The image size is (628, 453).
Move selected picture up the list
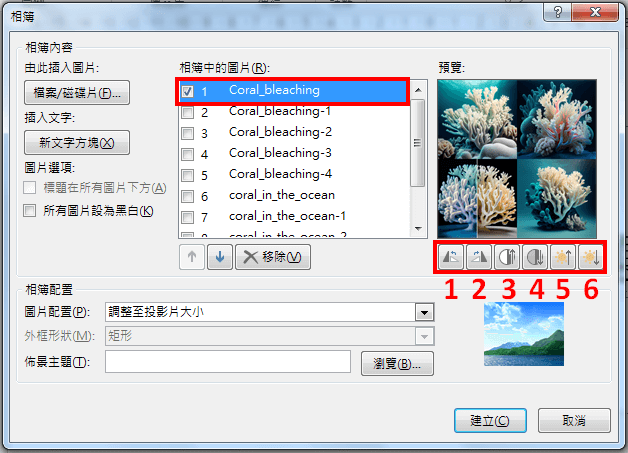[192, 257]
